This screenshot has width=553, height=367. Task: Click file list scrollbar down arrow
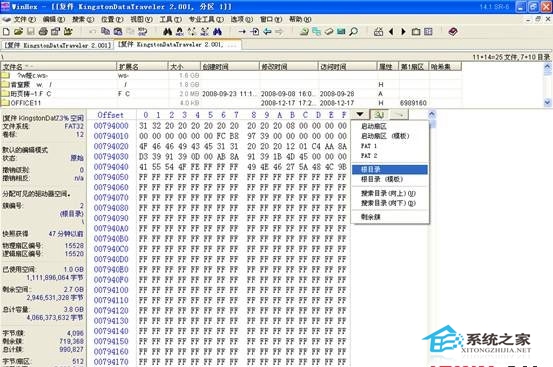coord(547,103)
